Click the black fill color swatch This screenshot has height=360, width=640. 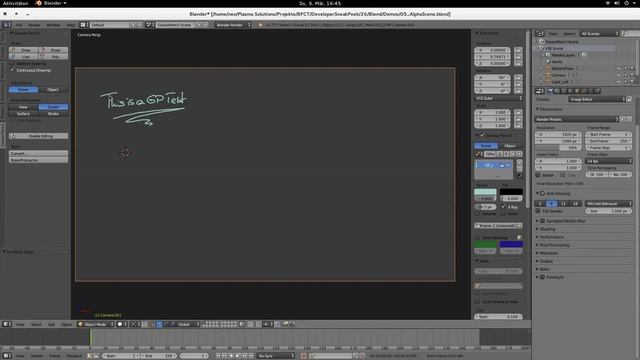(511, 192)
